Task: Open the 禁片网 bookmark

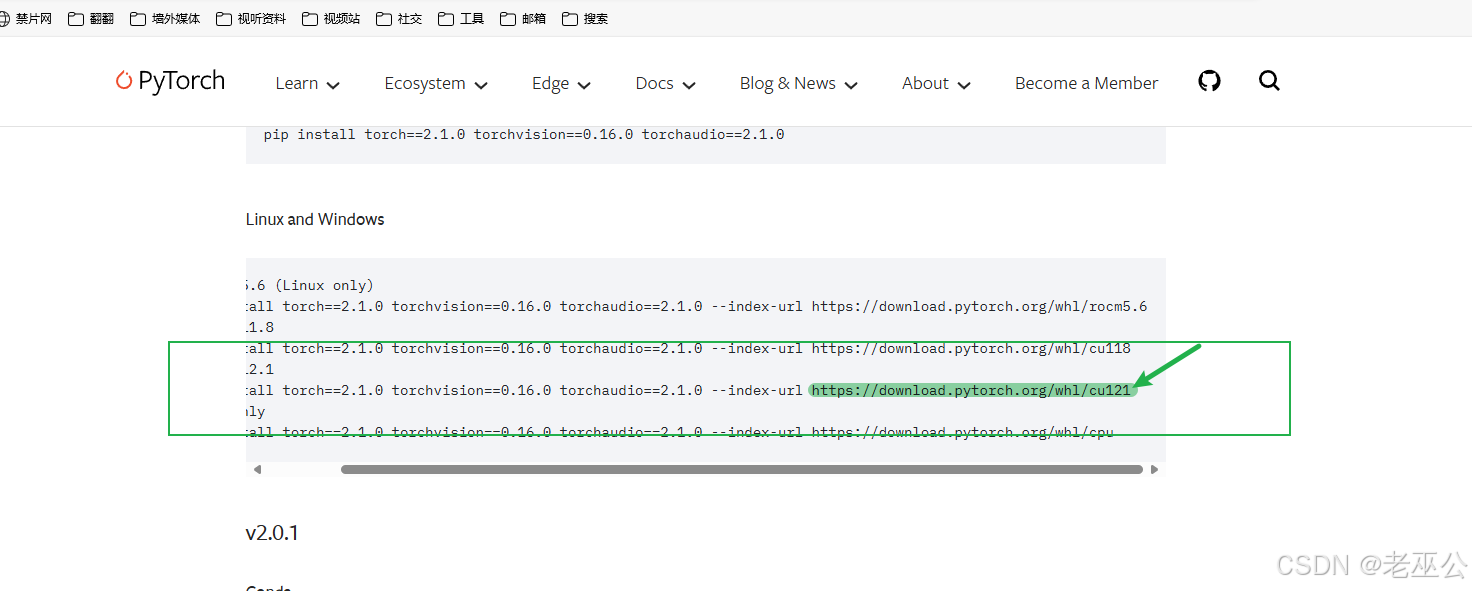Action: pos(25,18)
